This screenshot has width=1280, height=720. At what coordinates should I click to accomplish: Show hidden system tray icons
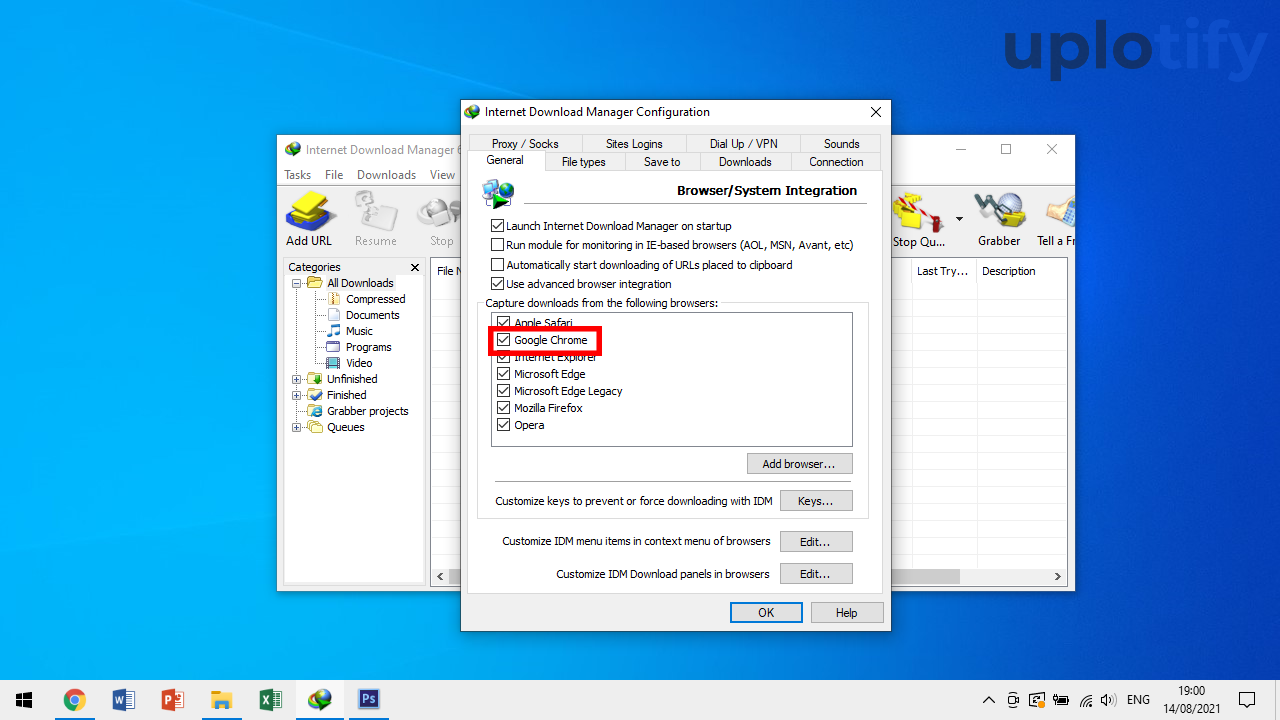[x=989, y=700]
